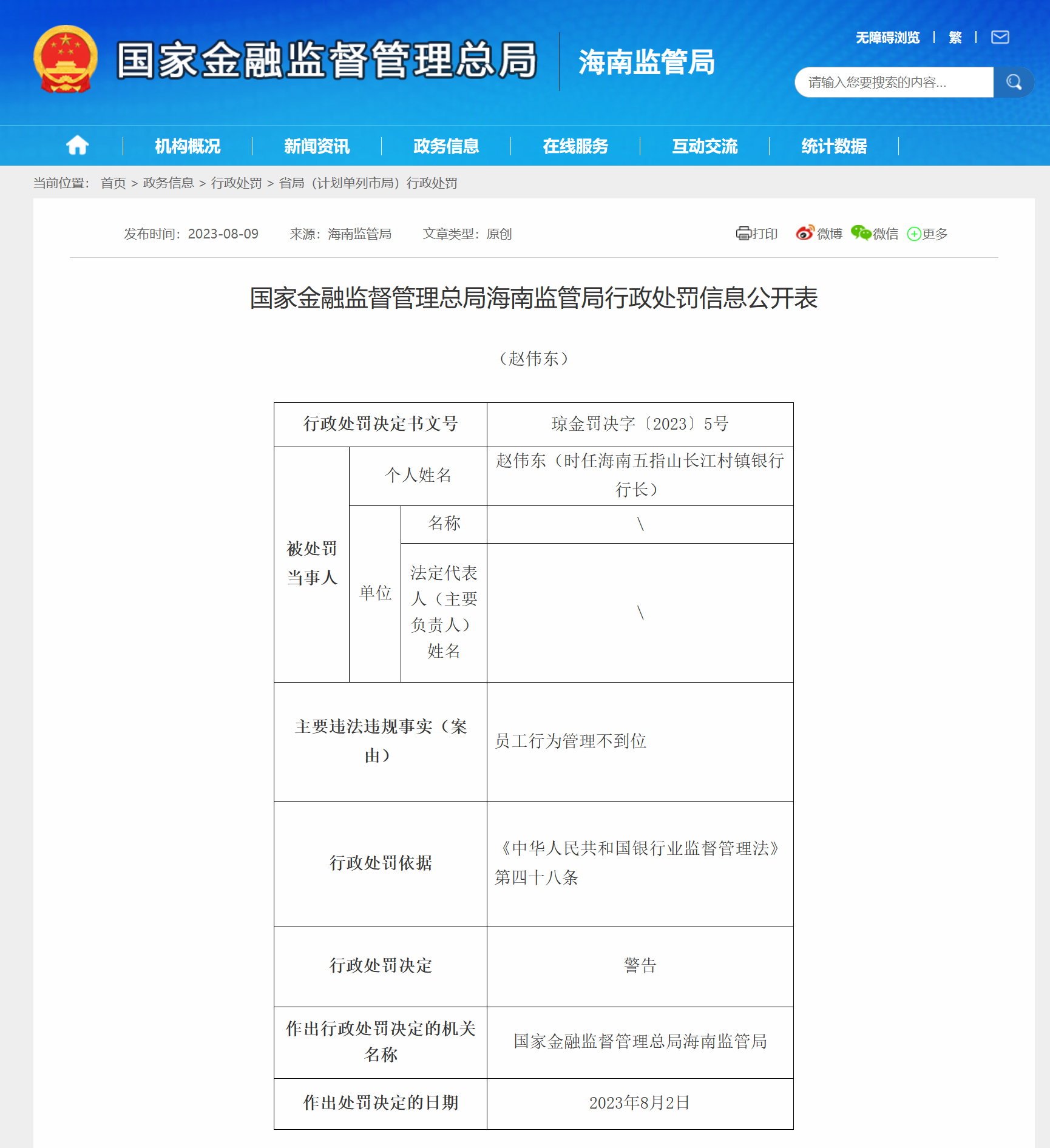
Task: Click the 打印 label
Action: click(765, 234)
